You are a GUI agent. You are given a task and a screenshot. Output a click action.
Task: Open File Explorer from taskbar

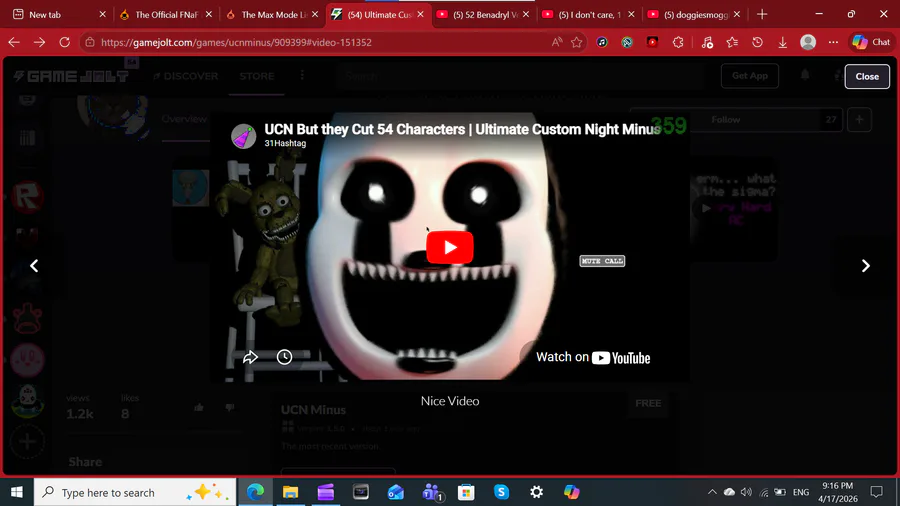click(290, 492)
